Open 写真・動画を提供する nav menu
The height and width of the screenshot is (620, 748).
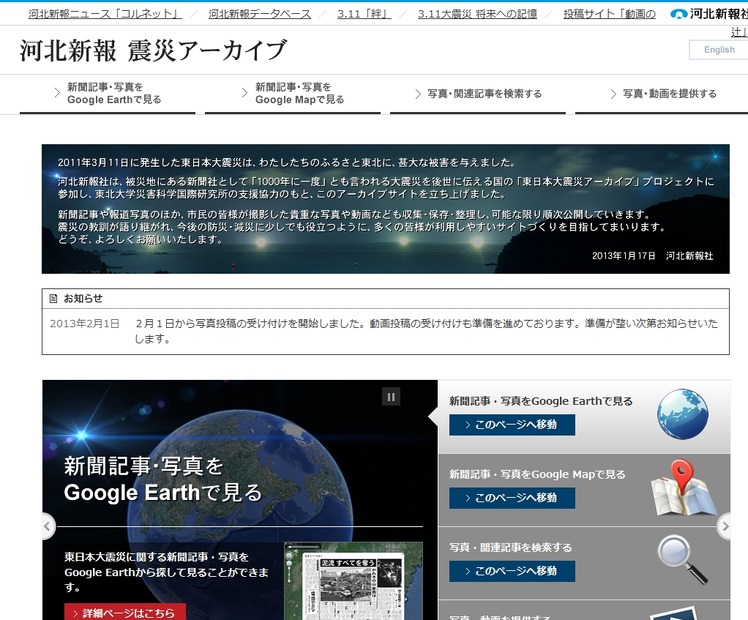click(x=662, y=93)
